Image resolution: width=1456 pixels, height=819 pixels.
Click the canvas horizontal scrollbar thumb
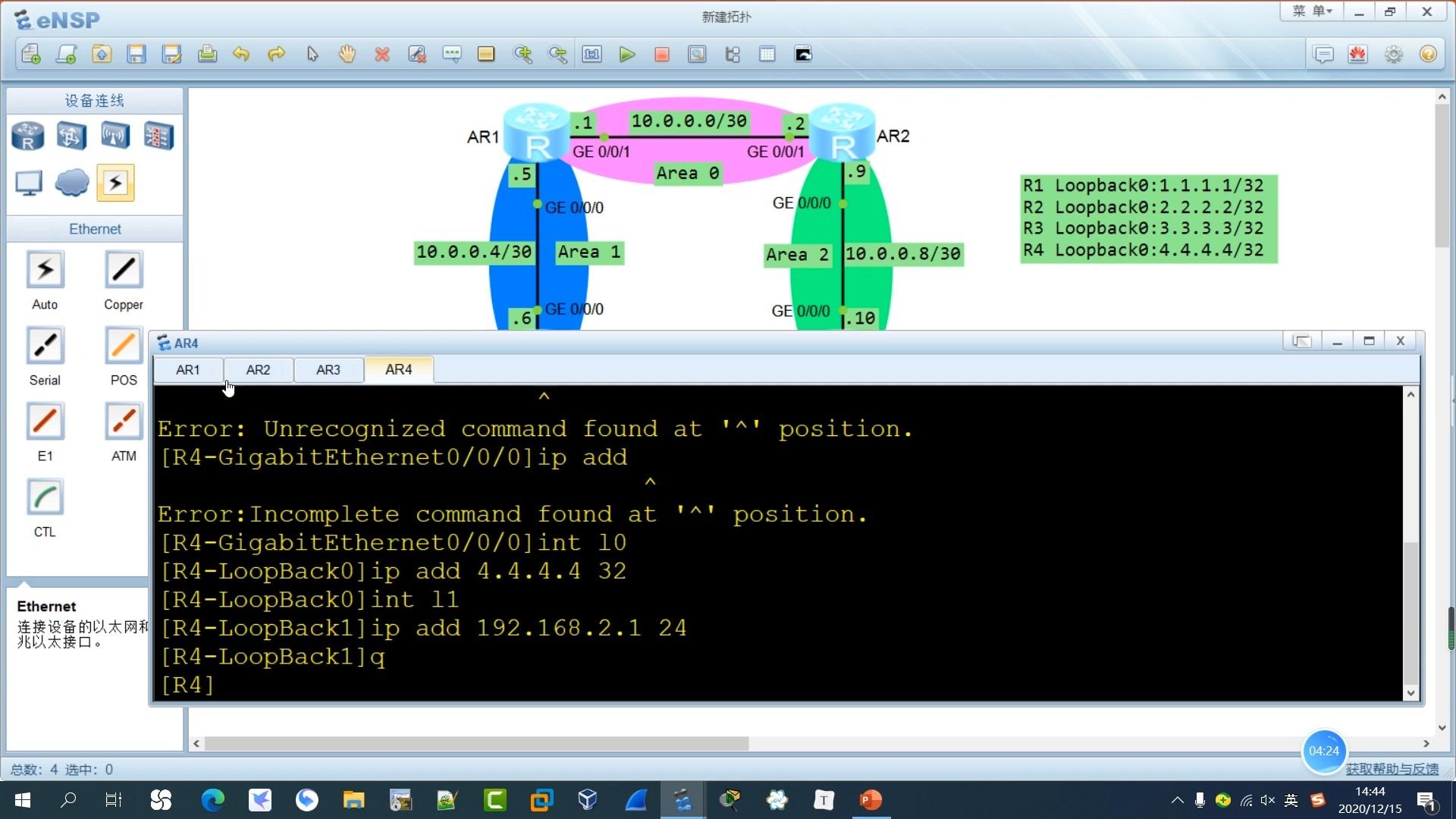click(x=476, y=744)
